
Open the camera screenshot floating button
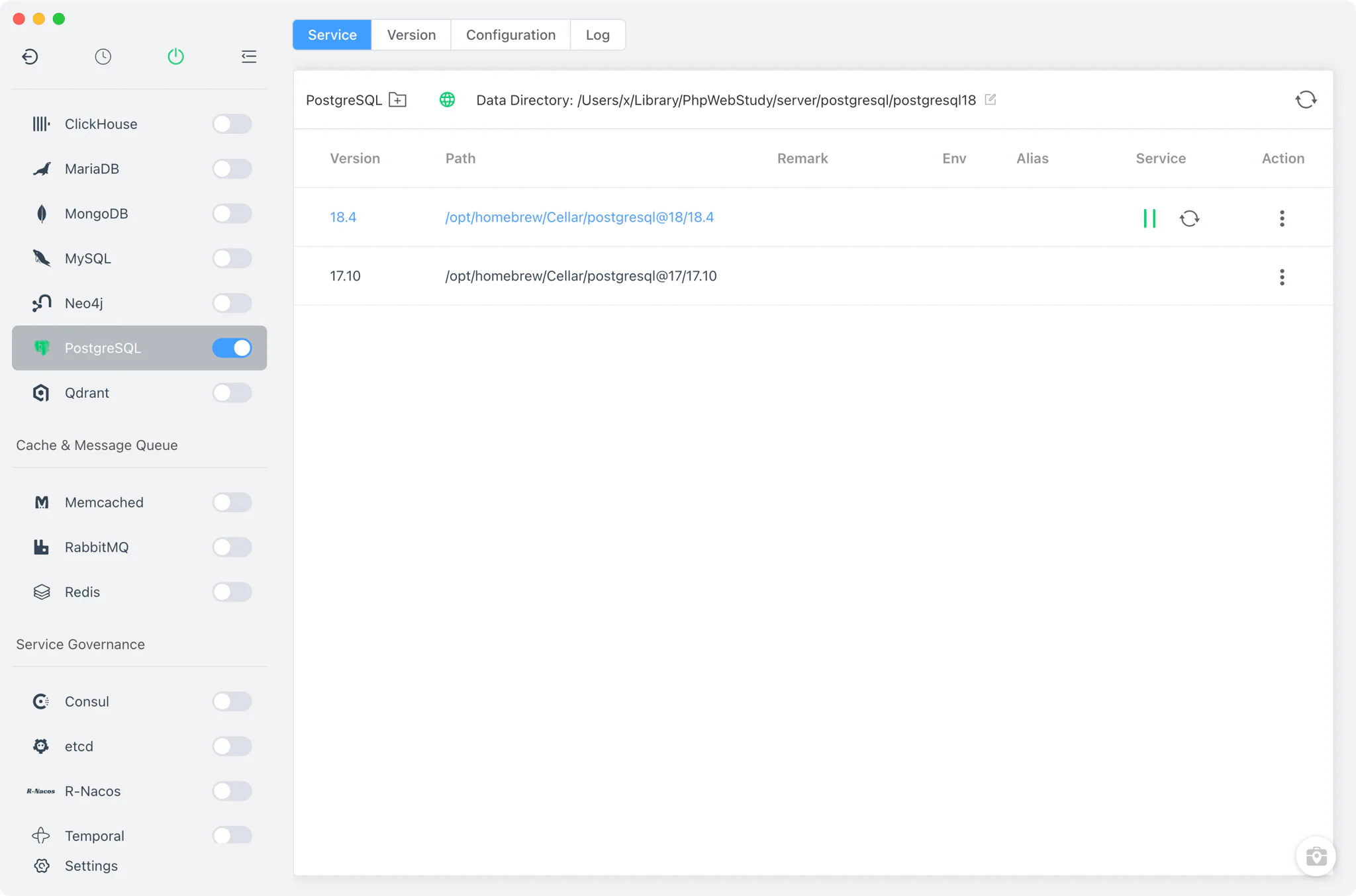(x=1316, y=856)
